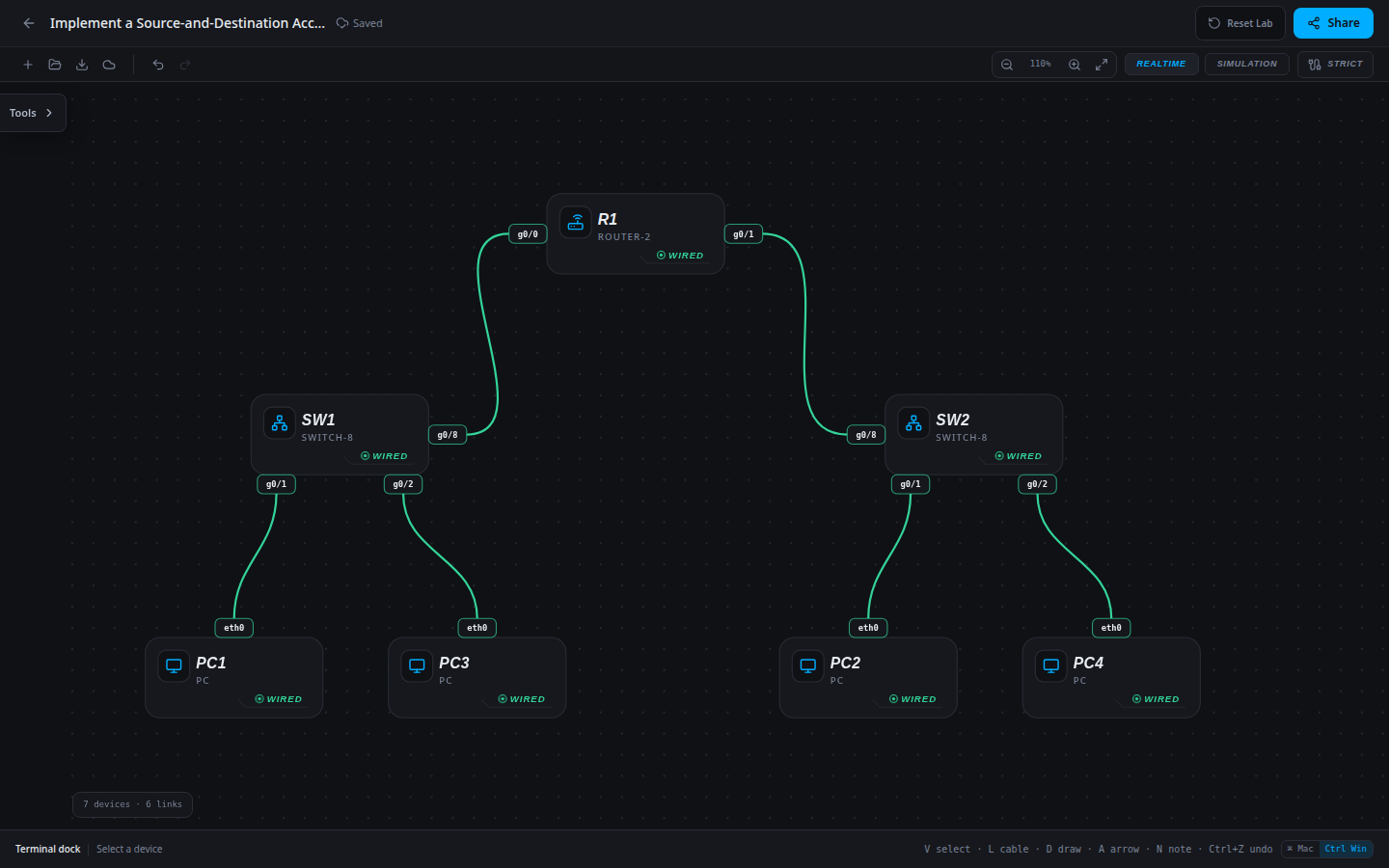Screen dimensions: 1389x868
Task: Click the R1 g0/0 port label
Action: tap(528, 234)
